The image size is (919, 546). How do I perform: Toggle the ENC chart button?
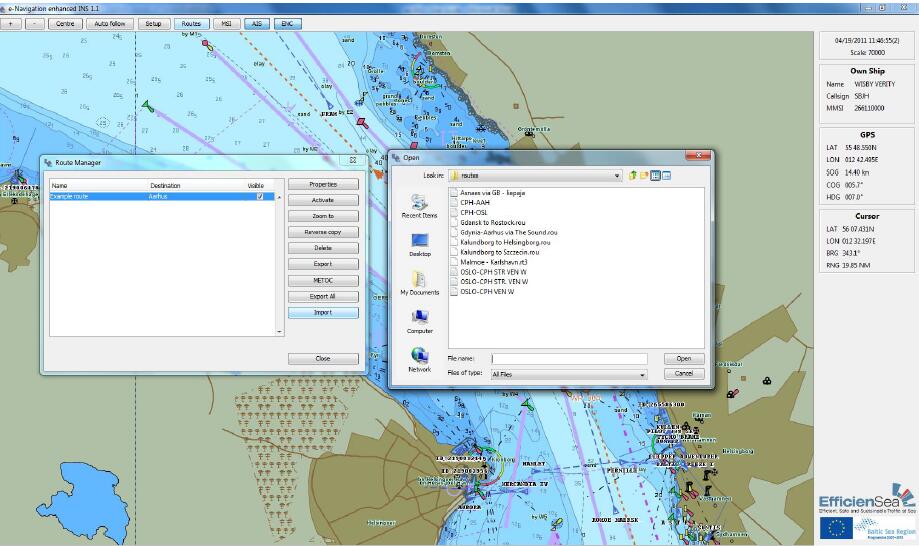pos(287,24)
